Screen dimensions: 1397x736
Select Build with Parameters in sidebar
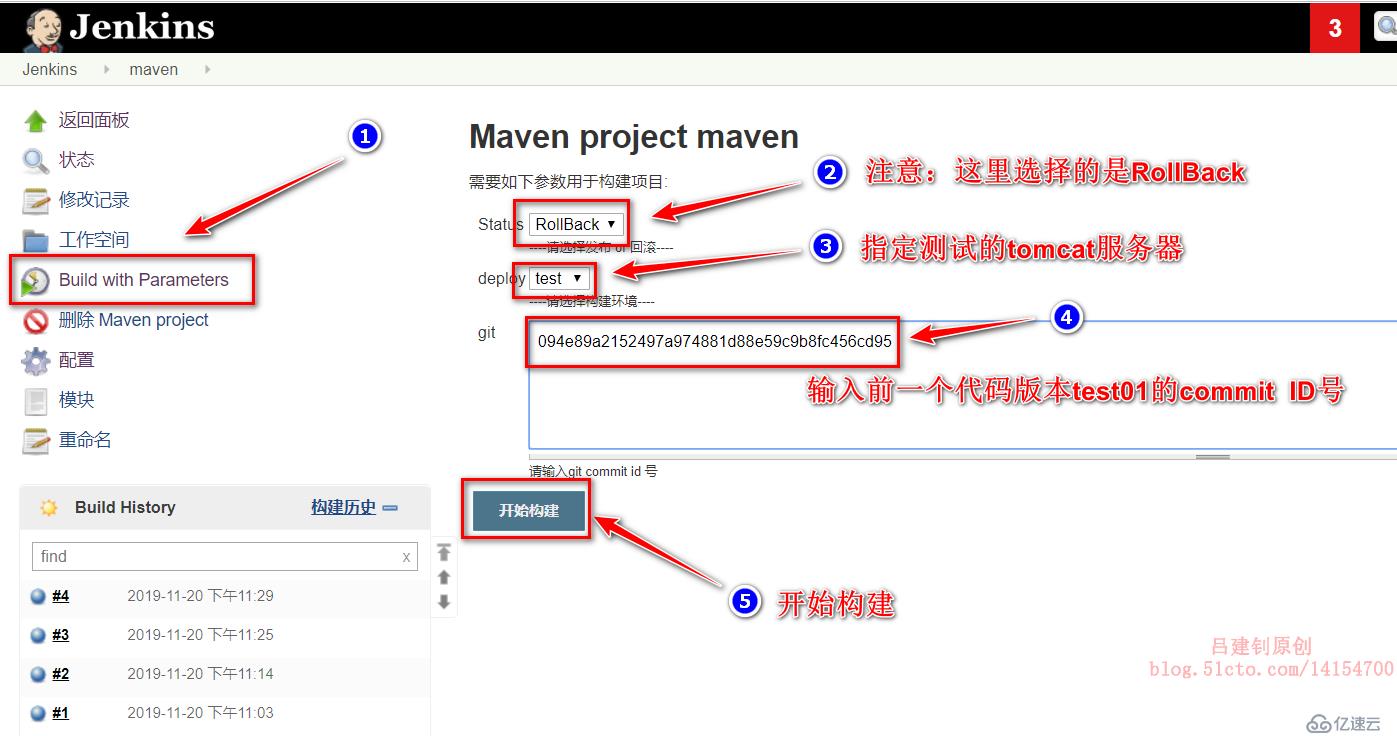pyautogui.click(x=144, y=280)
